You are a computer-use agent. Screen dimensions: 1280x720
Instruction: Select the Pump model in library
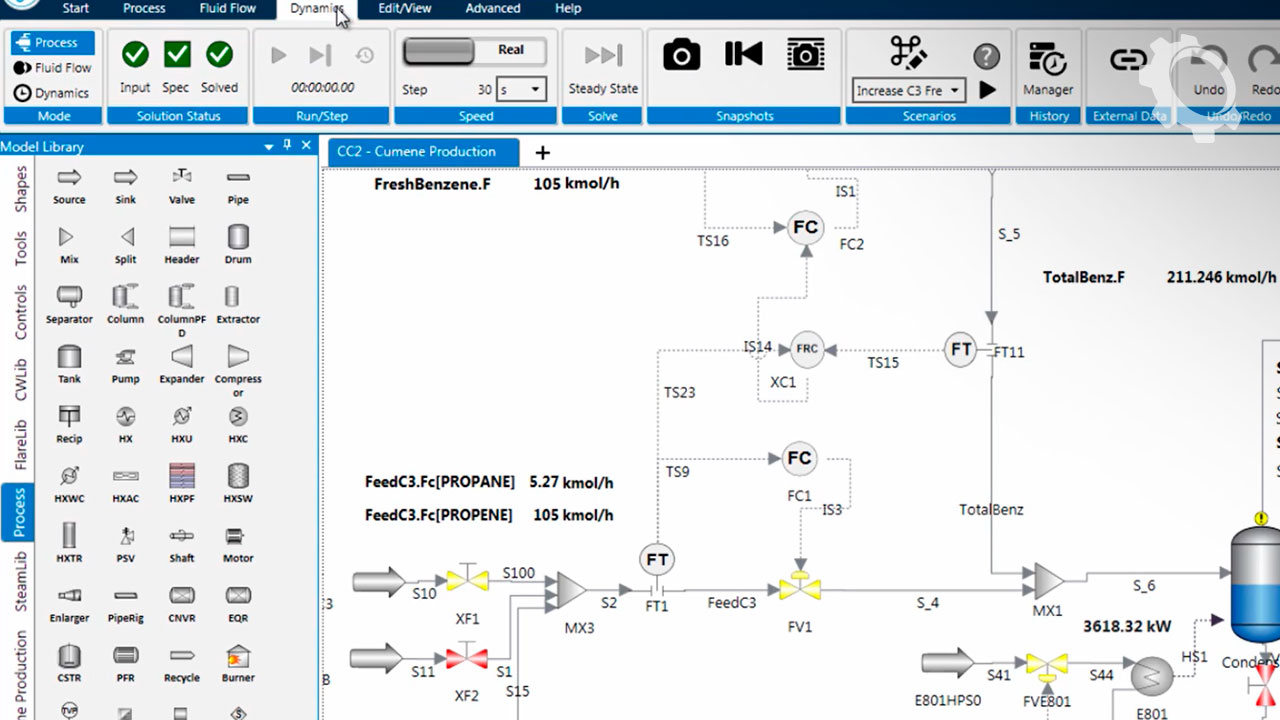[125, 357]
